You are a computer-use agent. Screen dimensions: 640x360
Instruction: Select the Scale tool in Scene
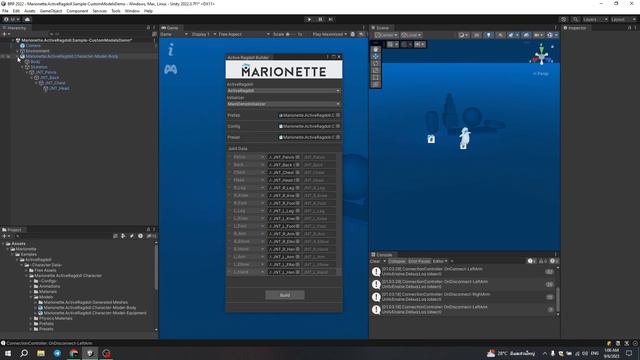376,70
